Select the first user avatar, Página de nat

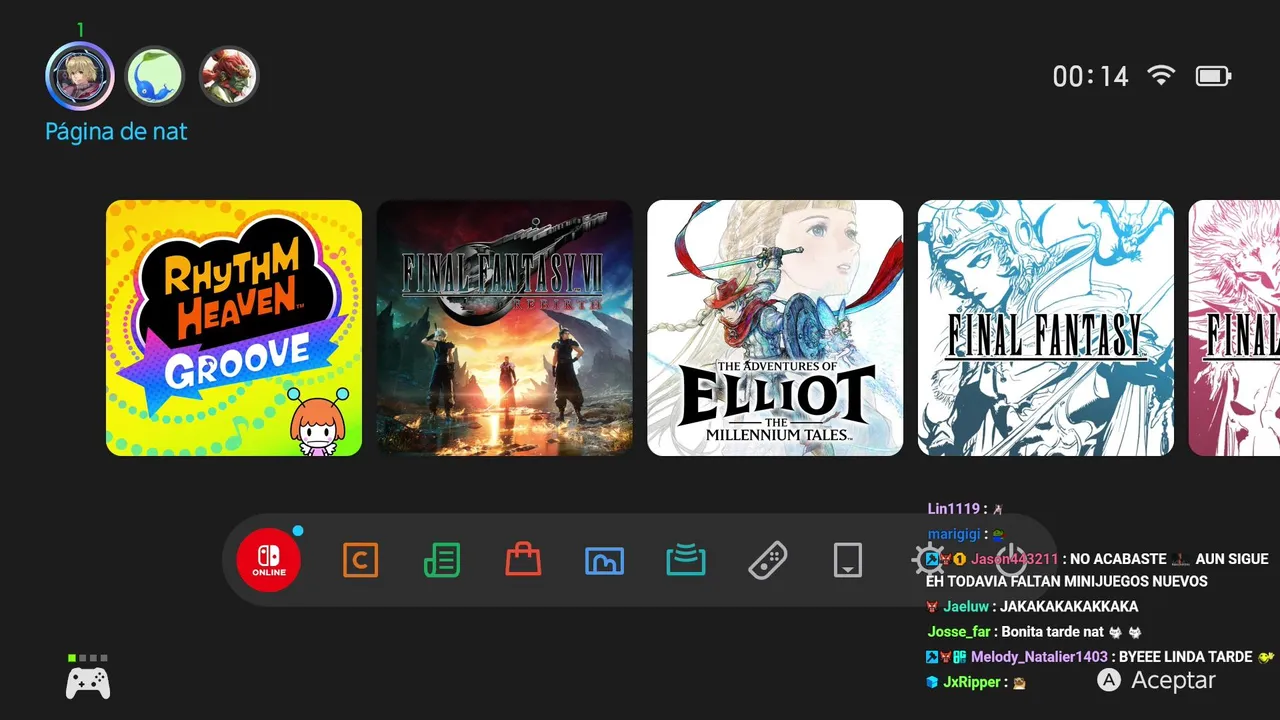coord(80,76)
